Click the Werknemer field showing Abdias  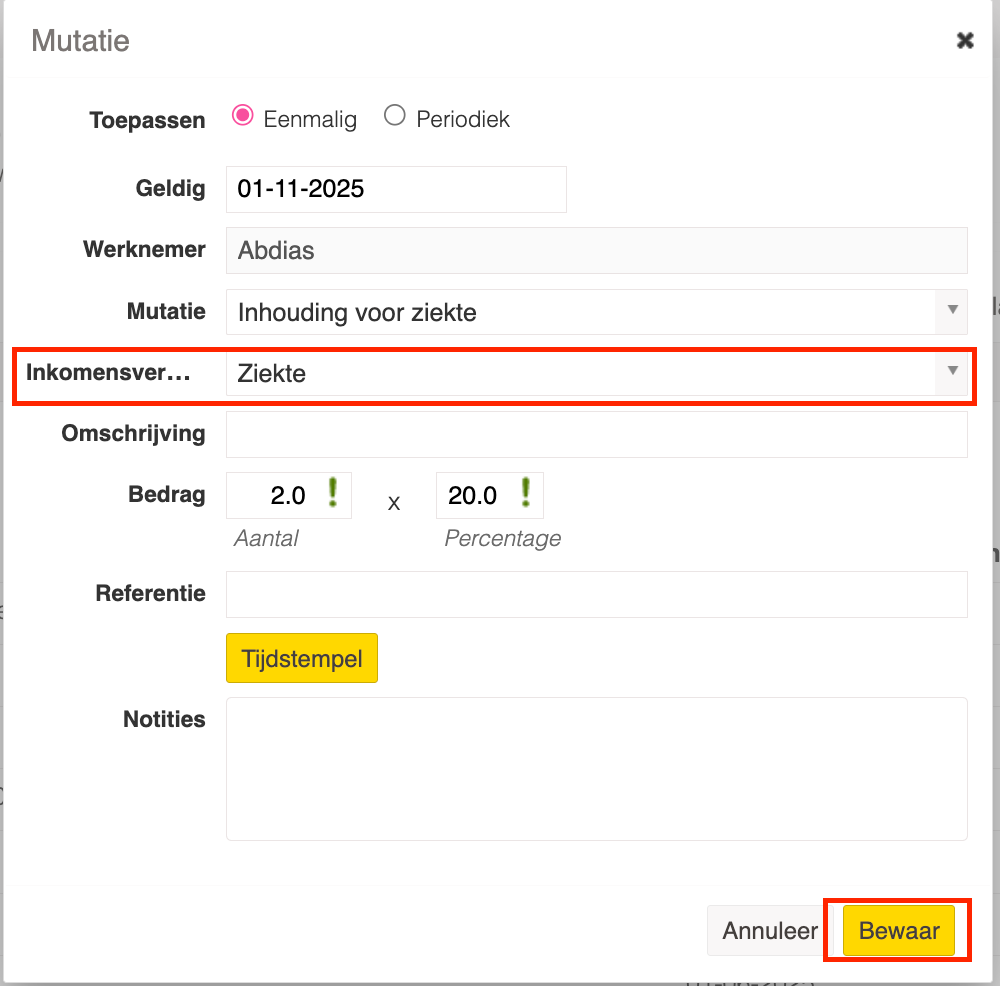click(x=596, y=251)
